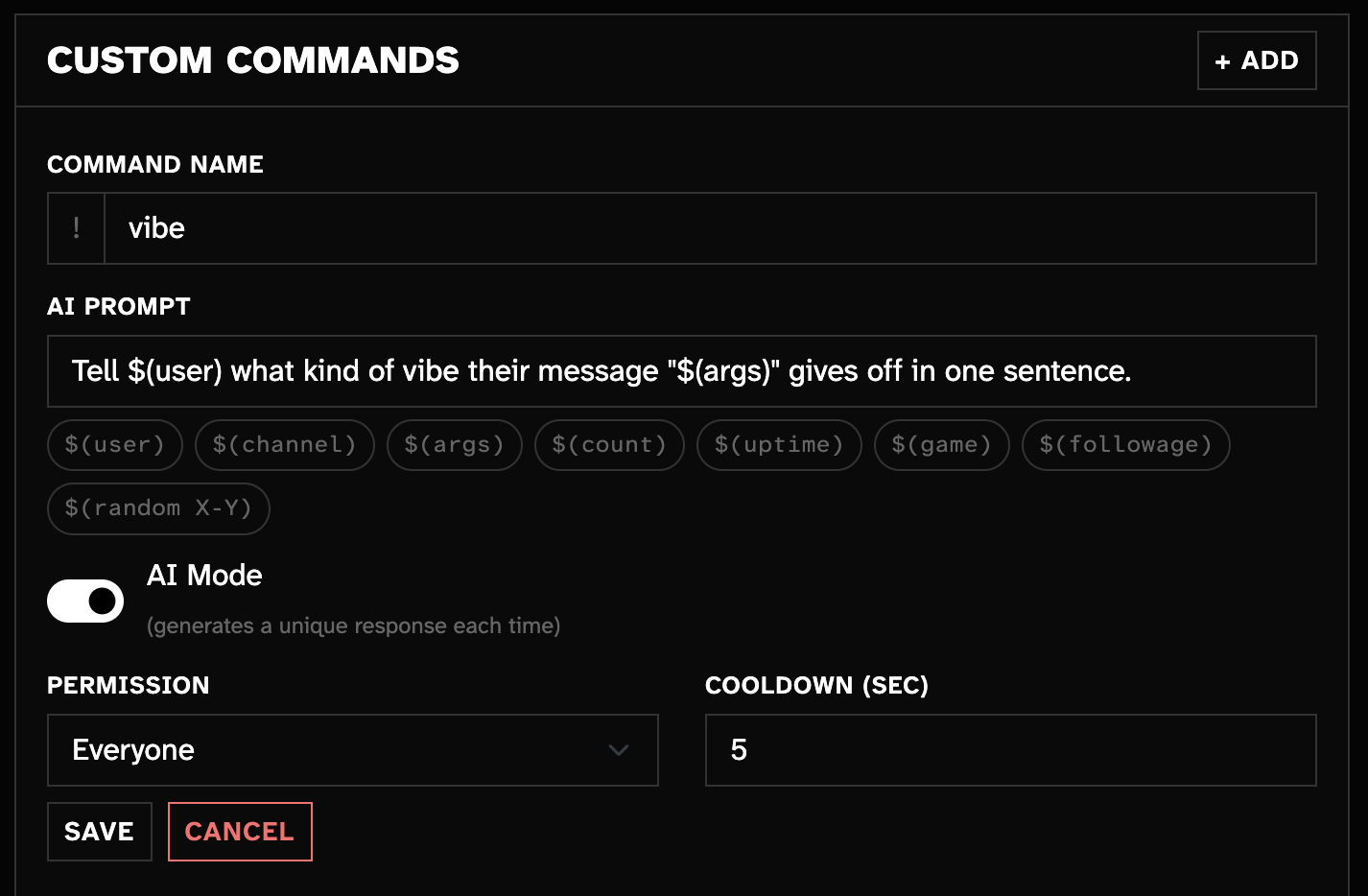Insert the $(count) variable chip
The image size is (1368, 896).
[x=608, y=444]
